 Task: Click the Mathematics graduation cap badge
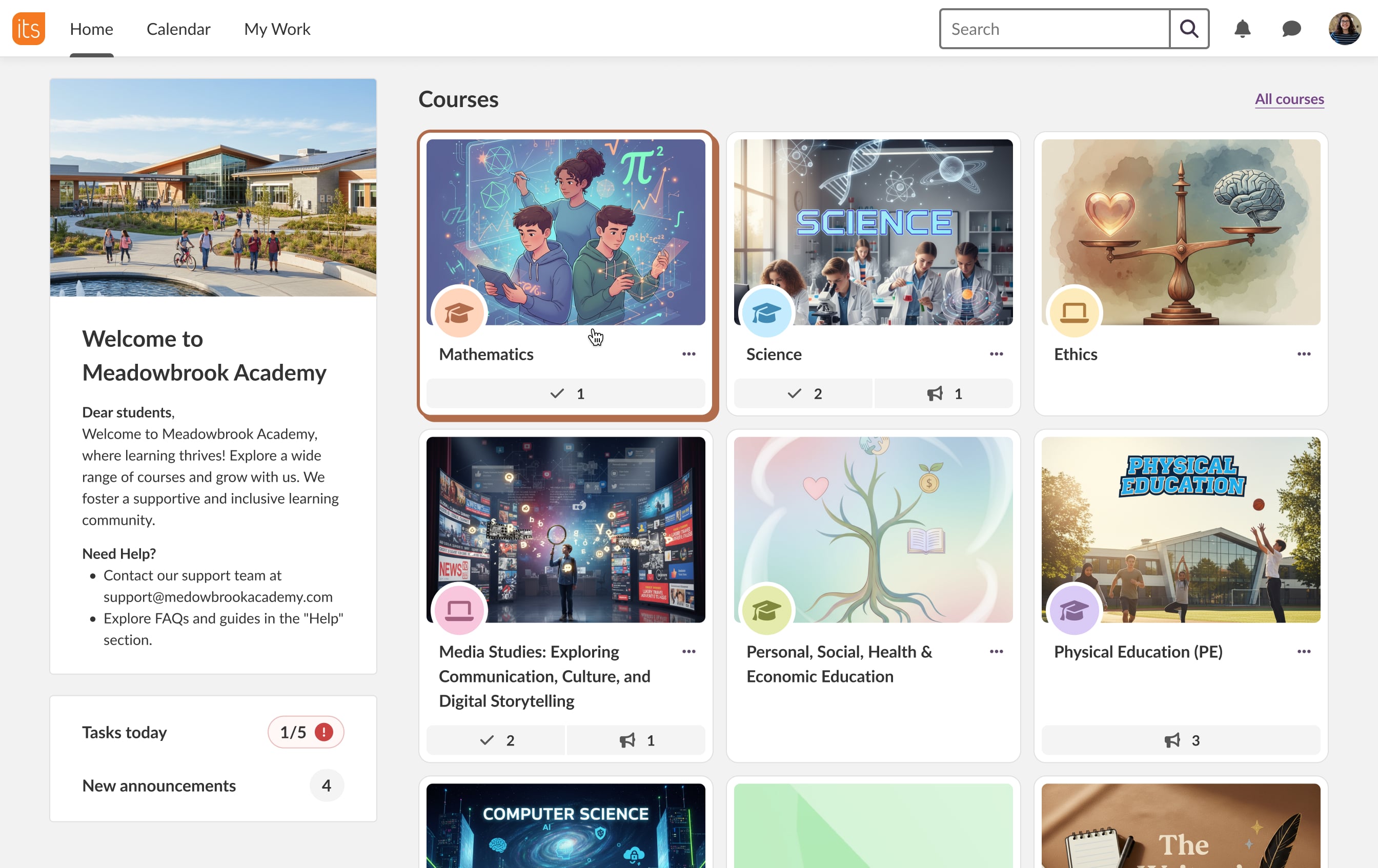point(459,313)
